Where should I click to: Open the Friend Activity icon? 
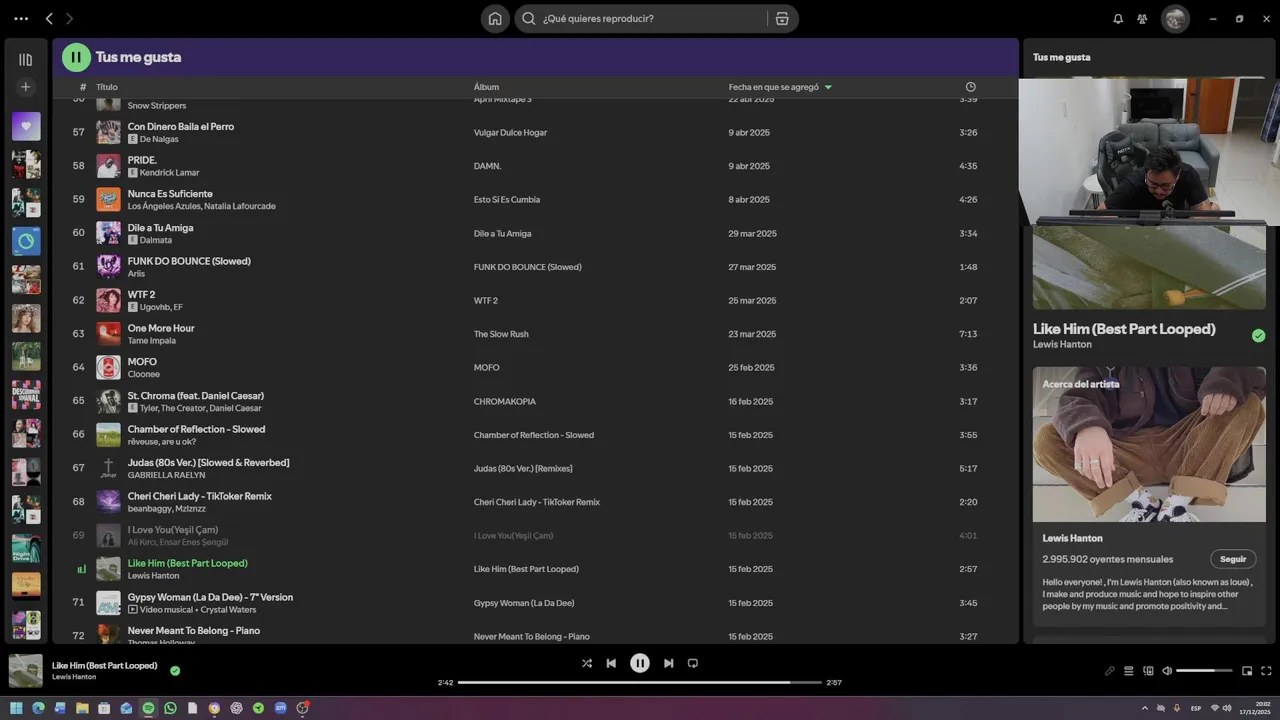pos(1142,19)
